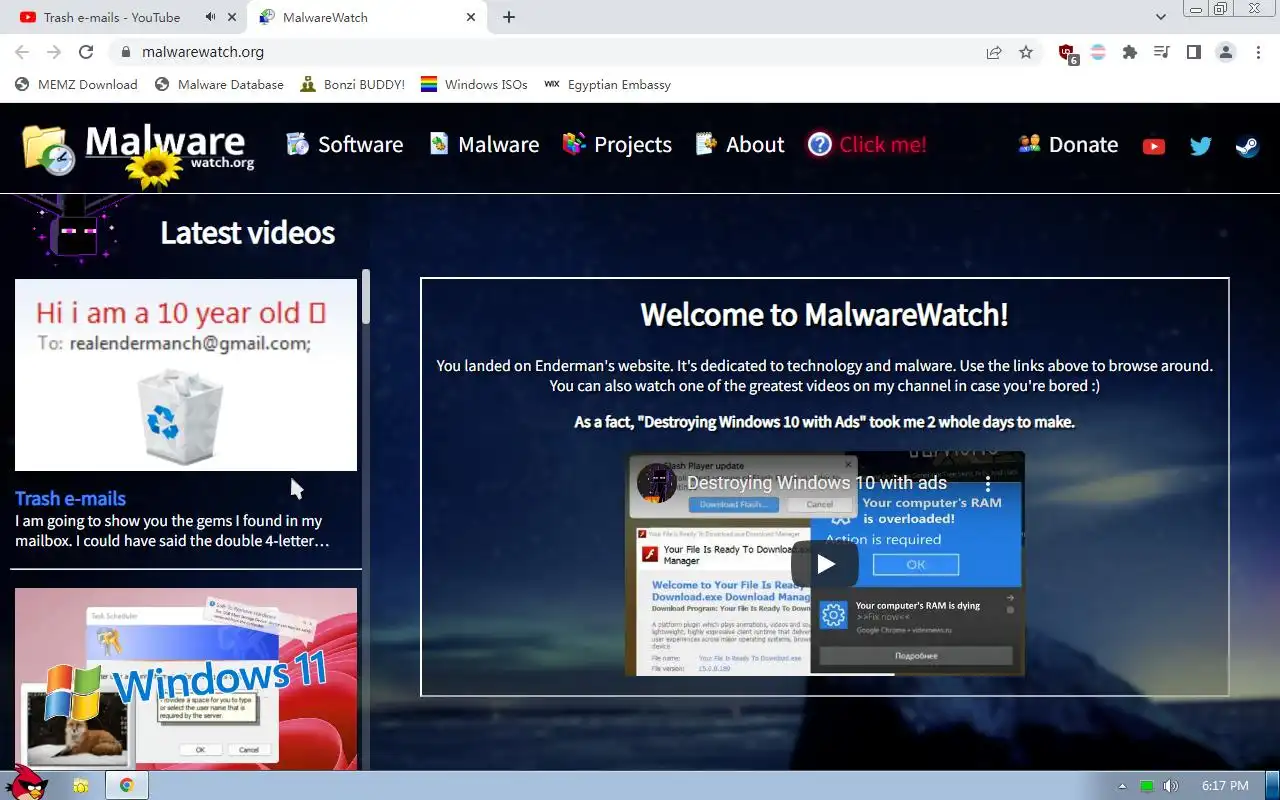Go forward in browser history
The height and width of the screenshot is (800, 1280).
click(54, 52)
